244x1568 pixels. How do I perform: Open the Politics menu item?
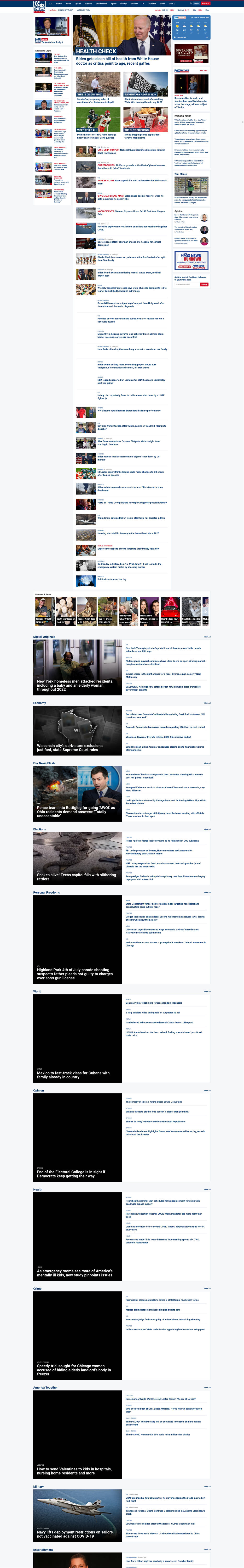point(59,4)
